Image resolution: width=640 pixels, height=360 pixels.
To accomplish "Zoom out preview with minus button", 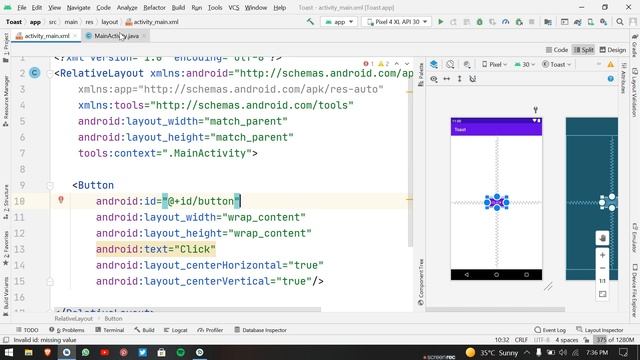I will point(602,268).
